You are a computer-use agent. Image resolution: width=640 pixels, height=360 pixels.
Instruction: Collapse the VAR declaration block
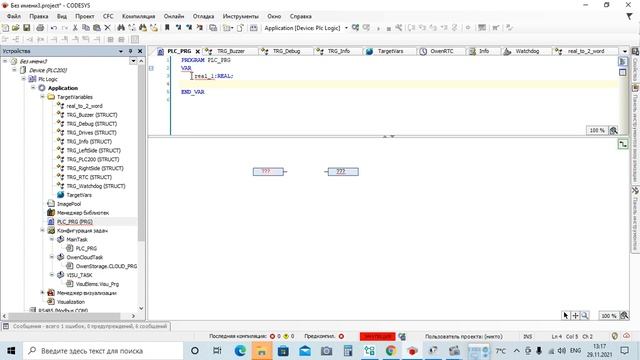[x=151, y=68]
